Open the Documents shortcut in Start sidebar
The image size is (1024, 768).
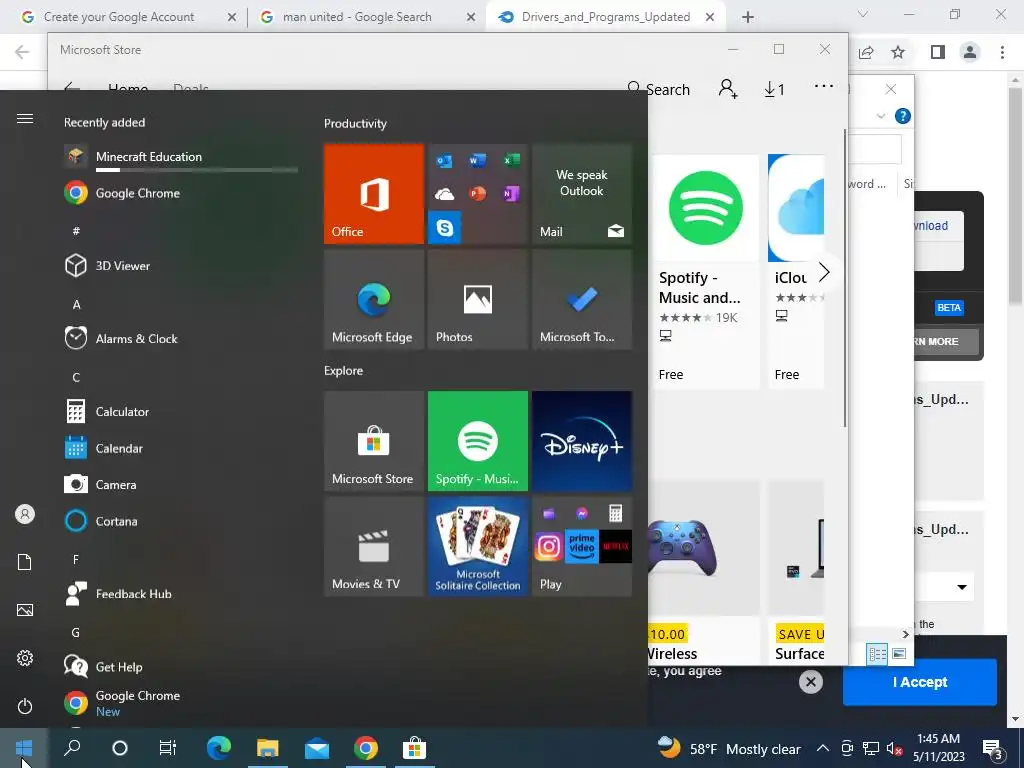tap(25, 562)
